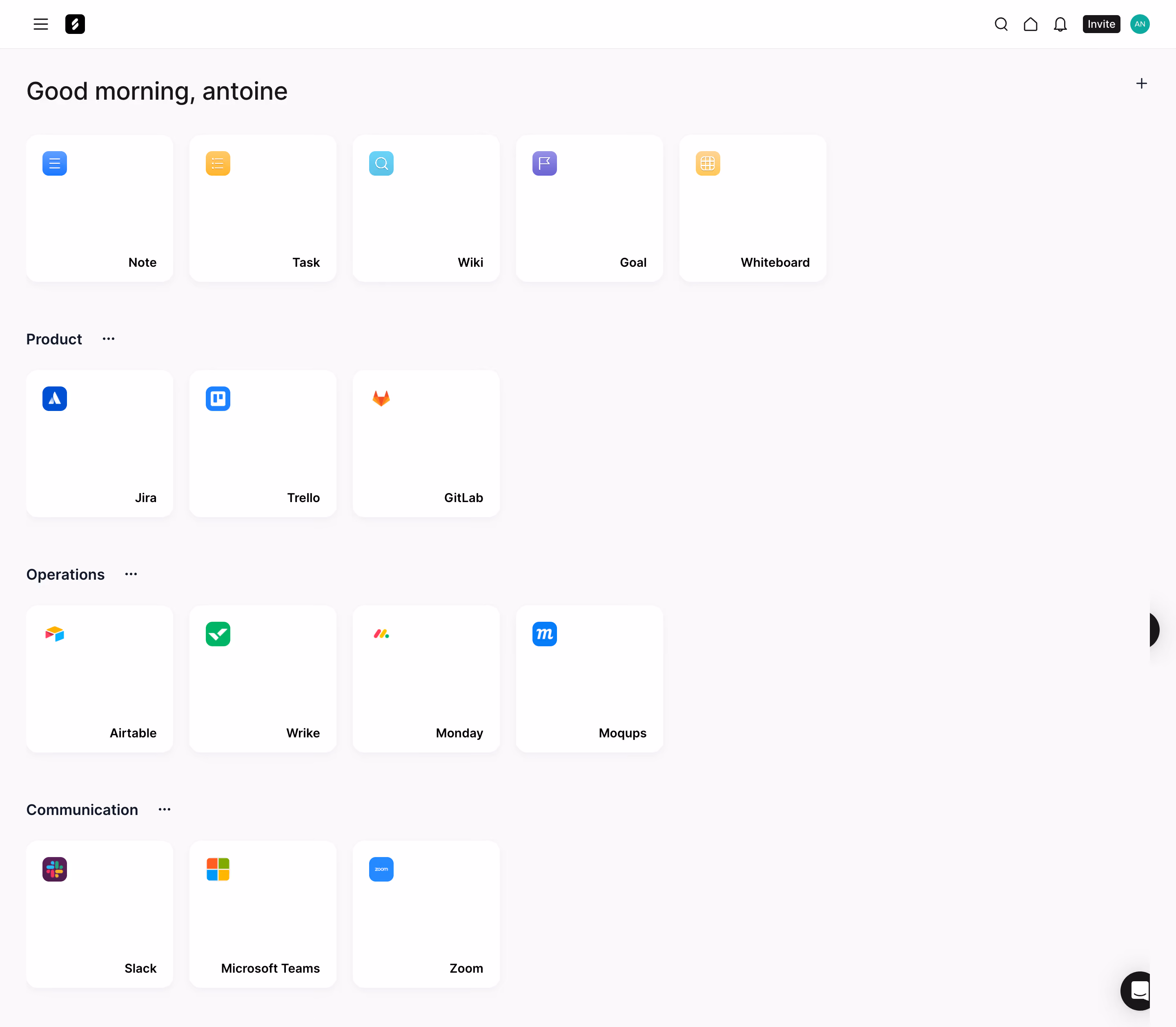Click the GitLab label text
This screenshot has height=1027, width=1176.
[x=463, y=498]
